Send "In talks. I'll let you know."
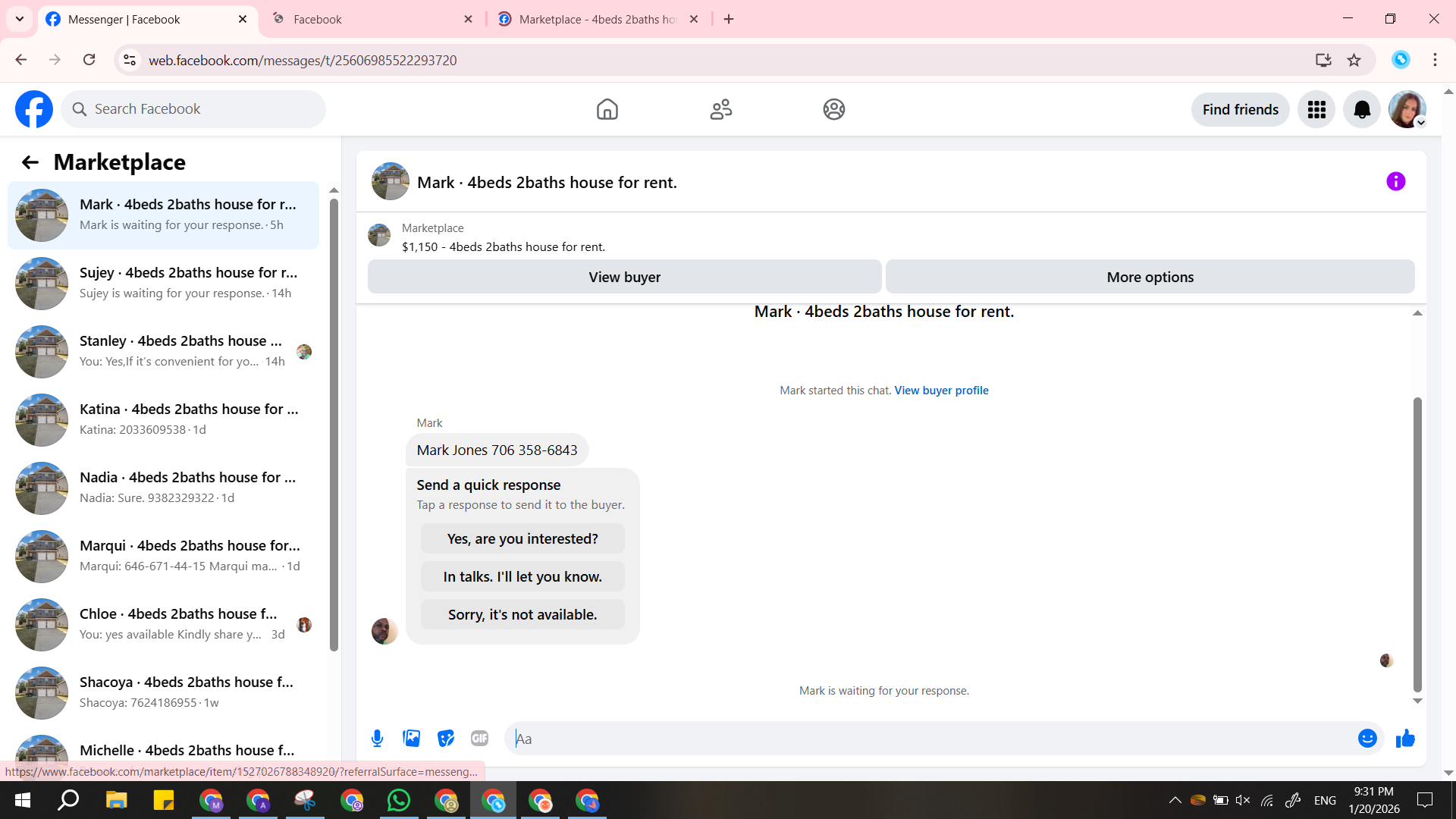The image size is (1456, 819). (522, 576)
